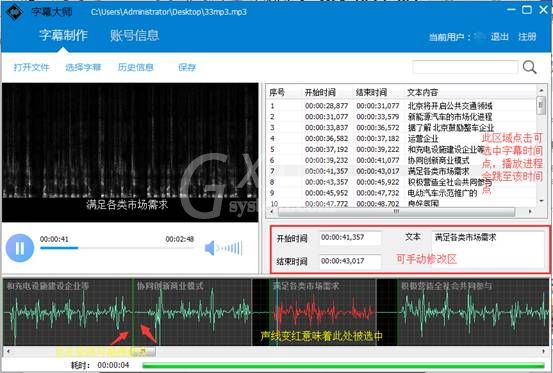The image size is (553, 373).
Task: Open a file via 打开文件
Action: tap(31, 67)
